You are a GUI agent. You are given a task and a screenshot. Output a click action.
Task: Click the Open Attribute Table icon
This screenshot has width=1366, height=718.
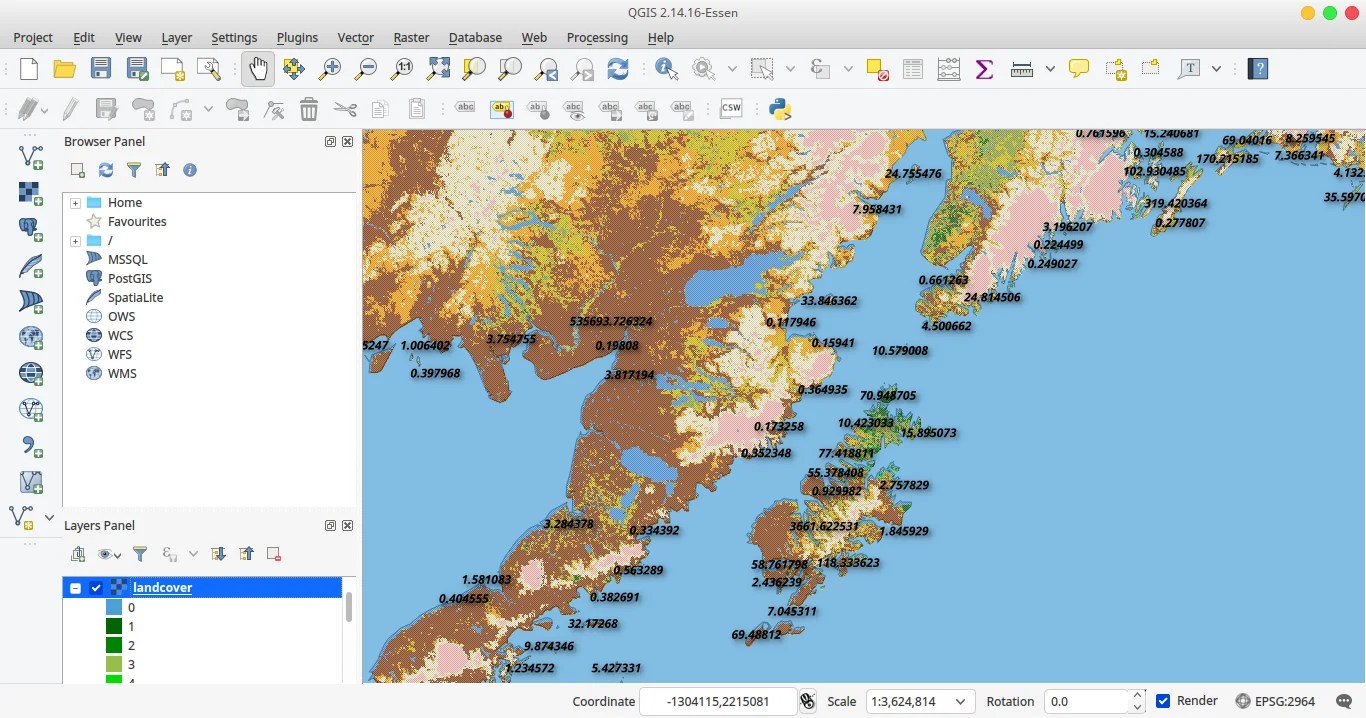click(912, 68)
